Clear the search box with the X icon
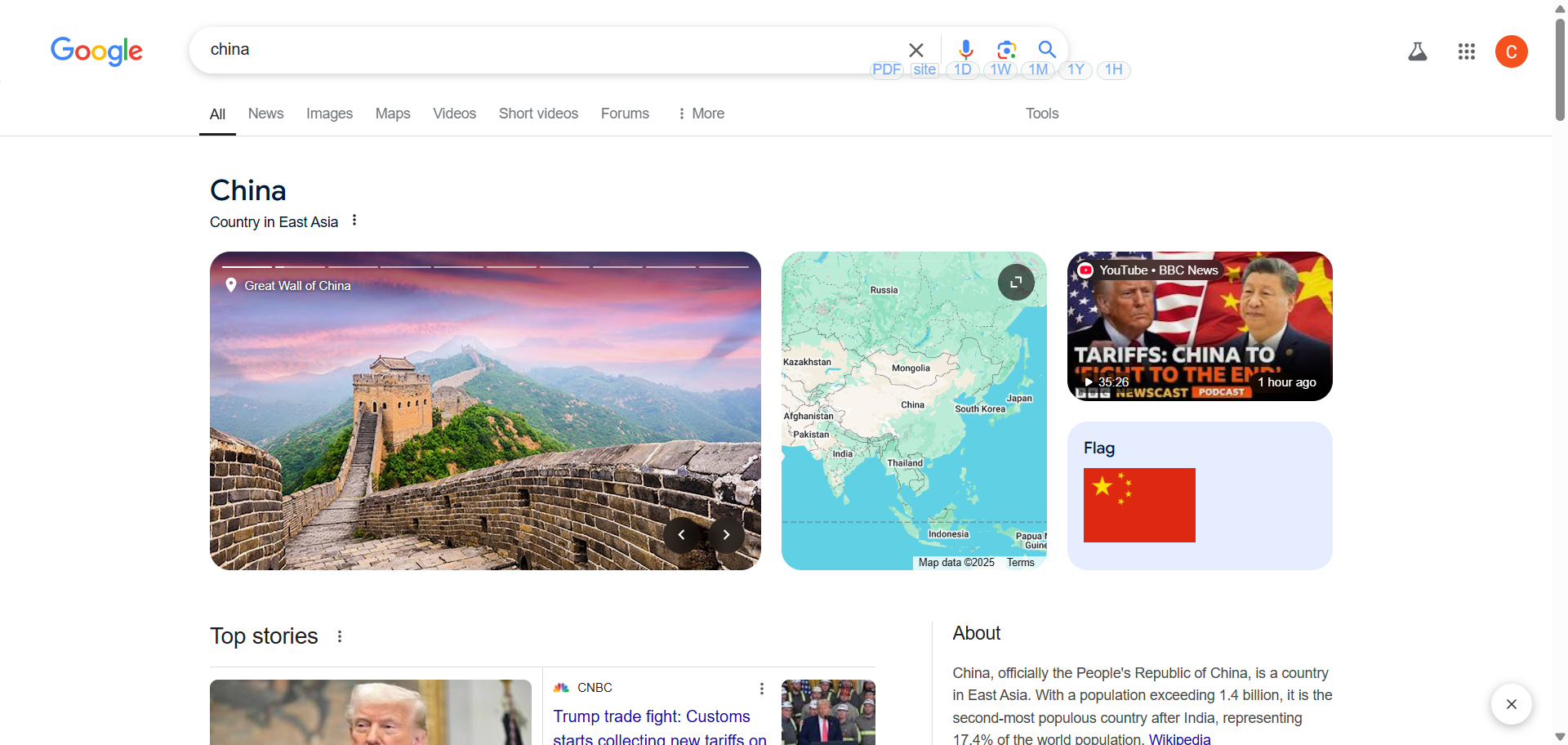 click(x=916, y=50)
